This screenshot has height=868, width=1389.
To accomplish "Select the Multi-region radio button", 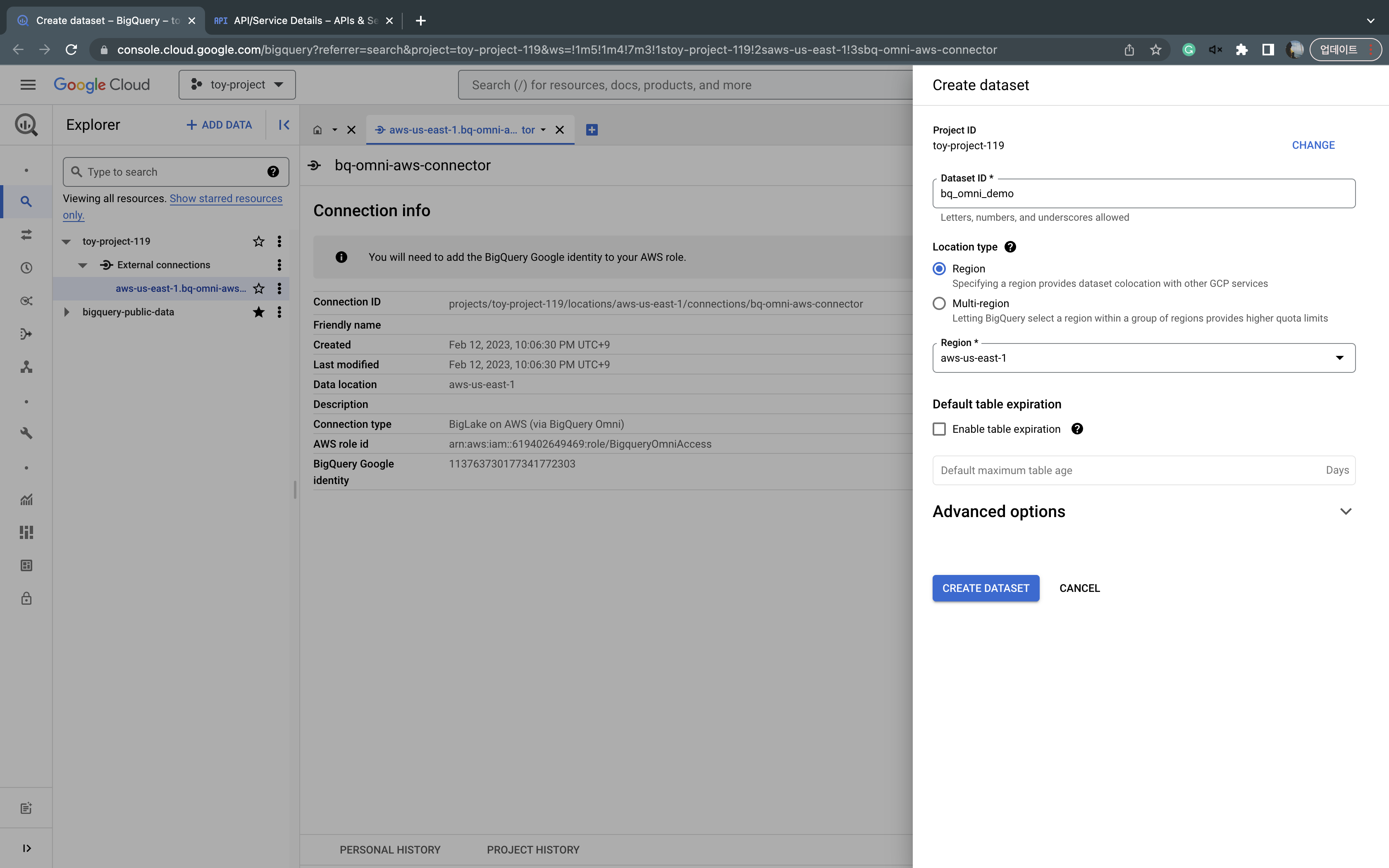I will coord(939,304).
